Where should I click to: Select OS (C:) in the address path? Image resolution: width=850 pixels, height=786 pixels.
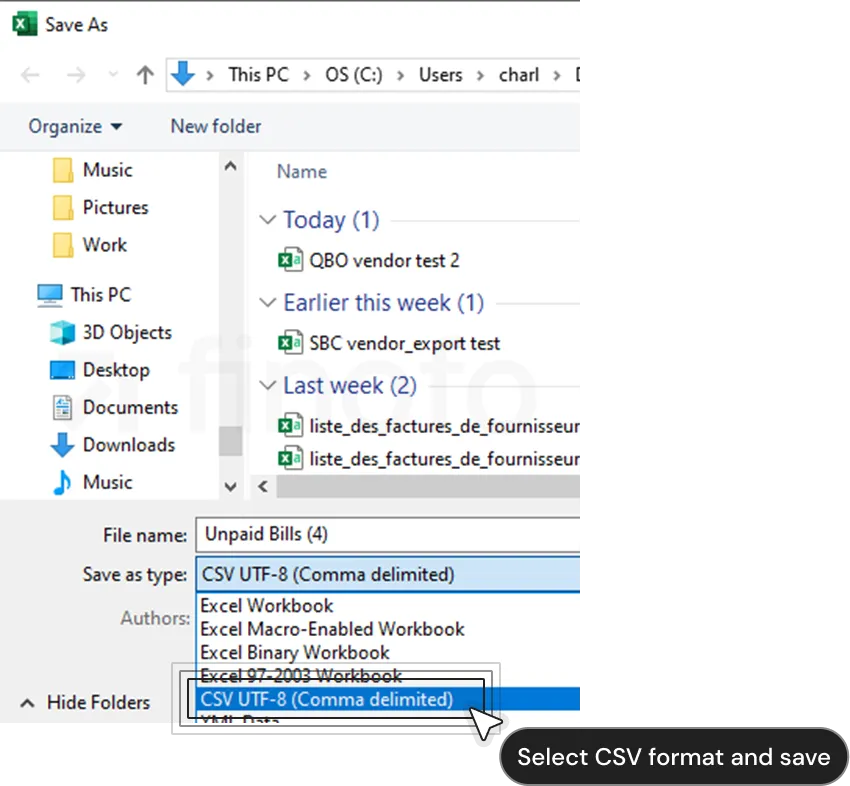353,74
